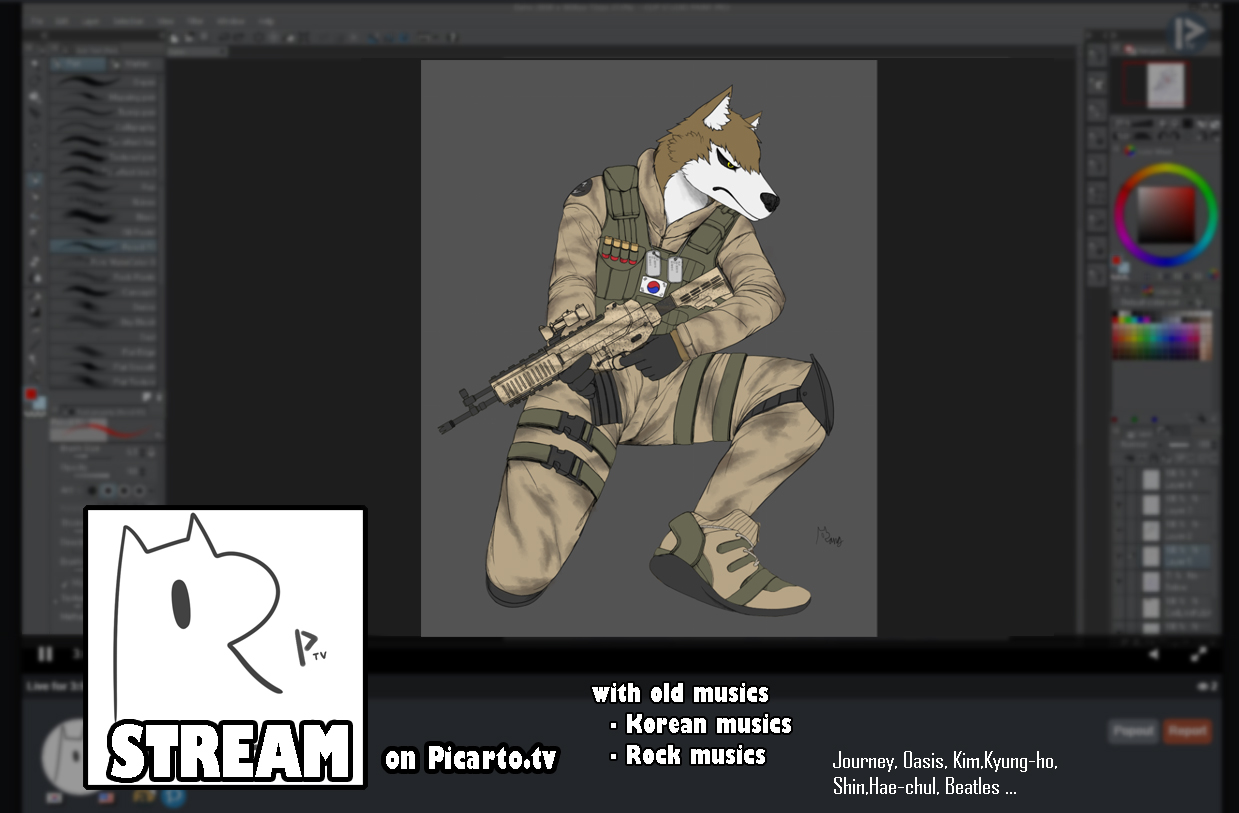Click the Picarto logo on the video

pyautogui.click(x=1190, y=33)
